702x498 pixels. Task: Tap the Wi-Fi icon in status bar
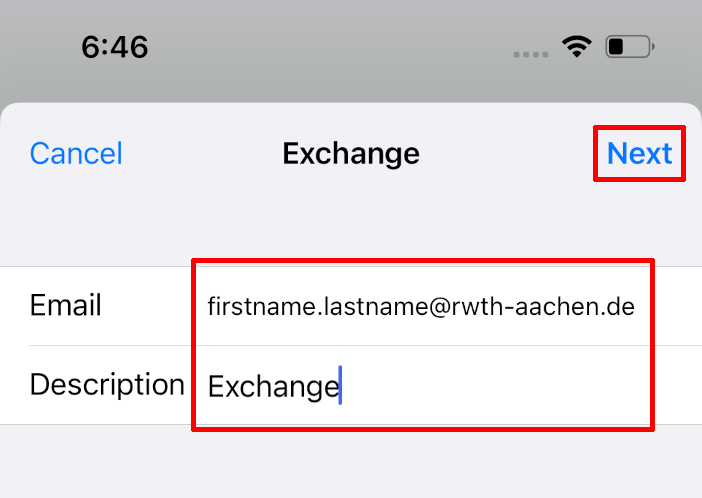[x=577, y=46]
